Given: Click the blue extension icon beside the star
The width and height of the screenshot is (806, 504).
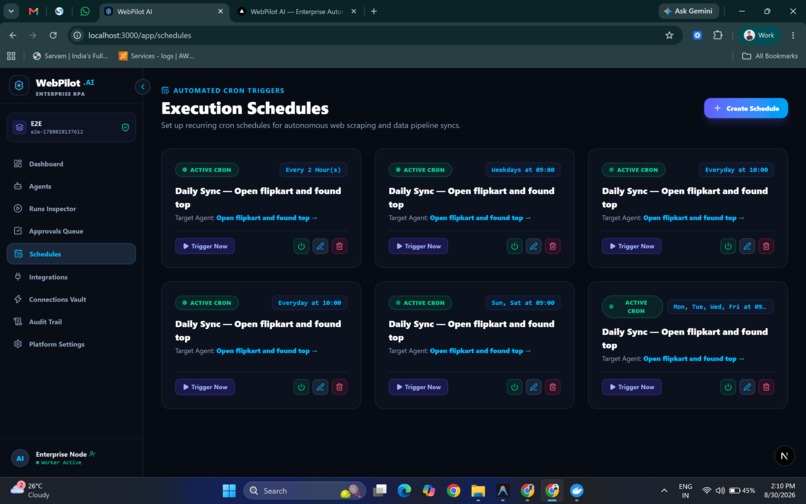Looking at the screenshot, I should pyautogui.click(x=697, y=35).
